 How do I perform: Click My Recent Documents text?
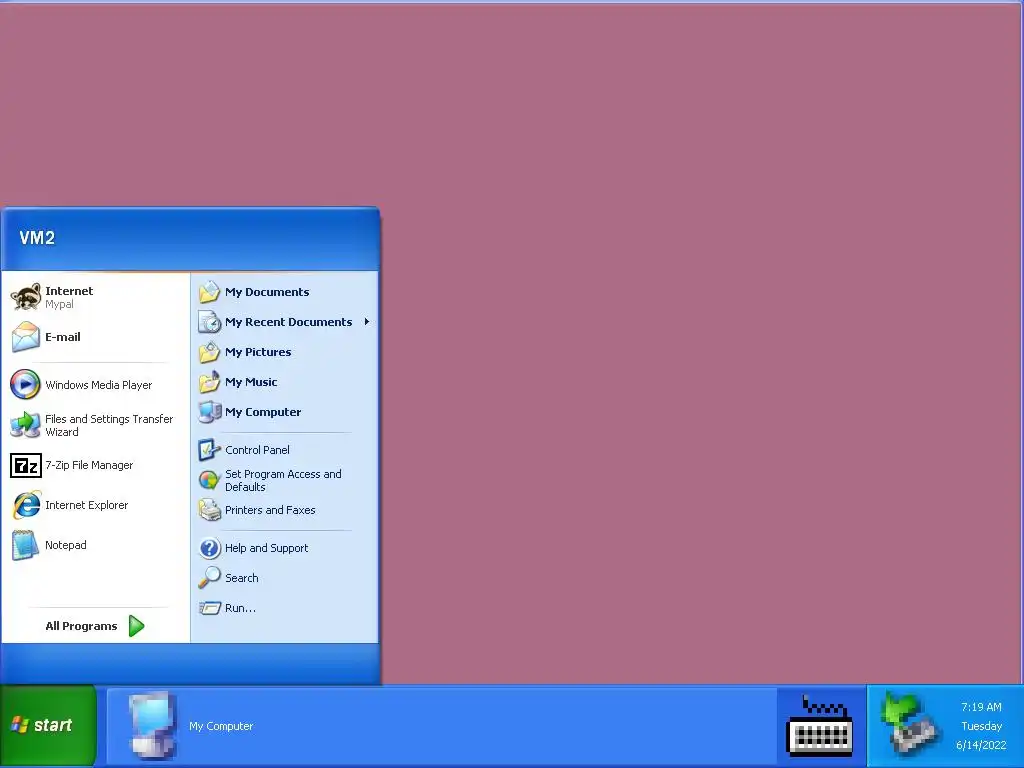(289, 322)
